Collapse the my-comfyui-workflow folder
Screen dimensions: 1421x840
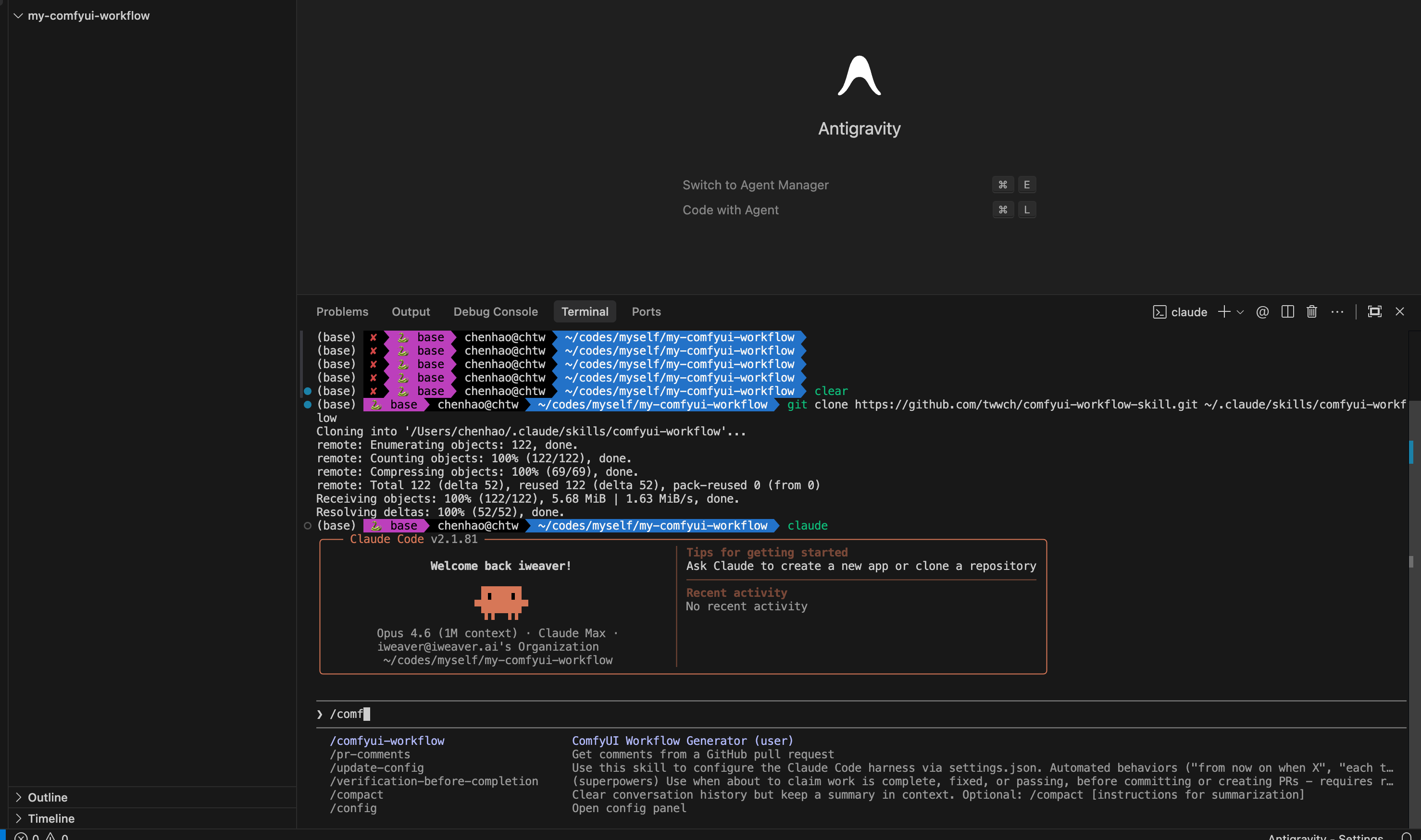tap(18, 16)
